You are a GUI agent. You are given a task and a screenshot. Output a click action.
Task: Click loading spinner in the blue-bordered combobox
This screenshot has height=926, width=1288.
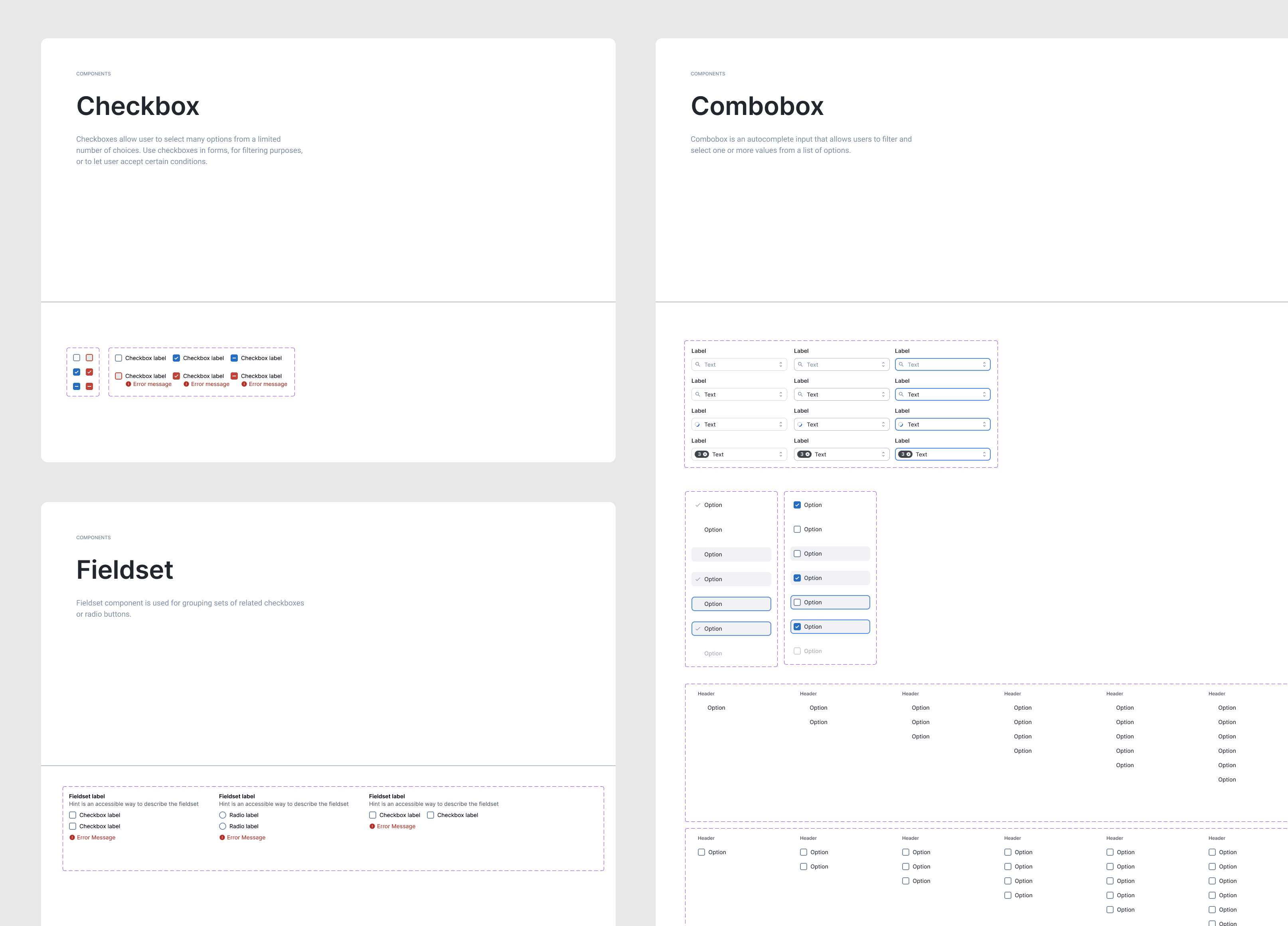(901, 424)
